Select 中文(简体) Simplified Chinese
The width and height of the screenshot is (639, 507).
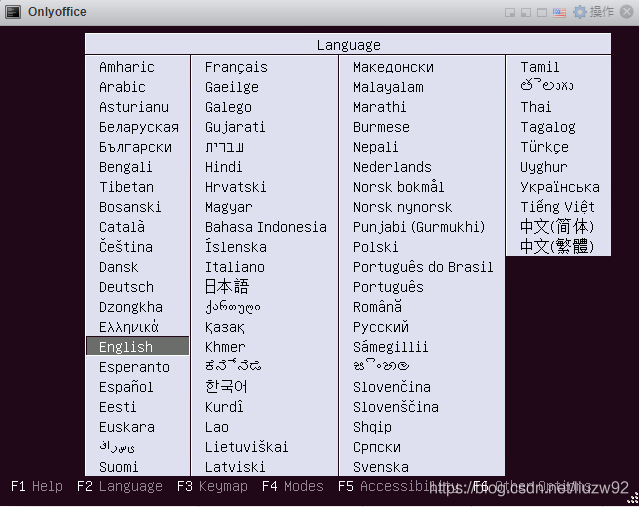[557, 226]
